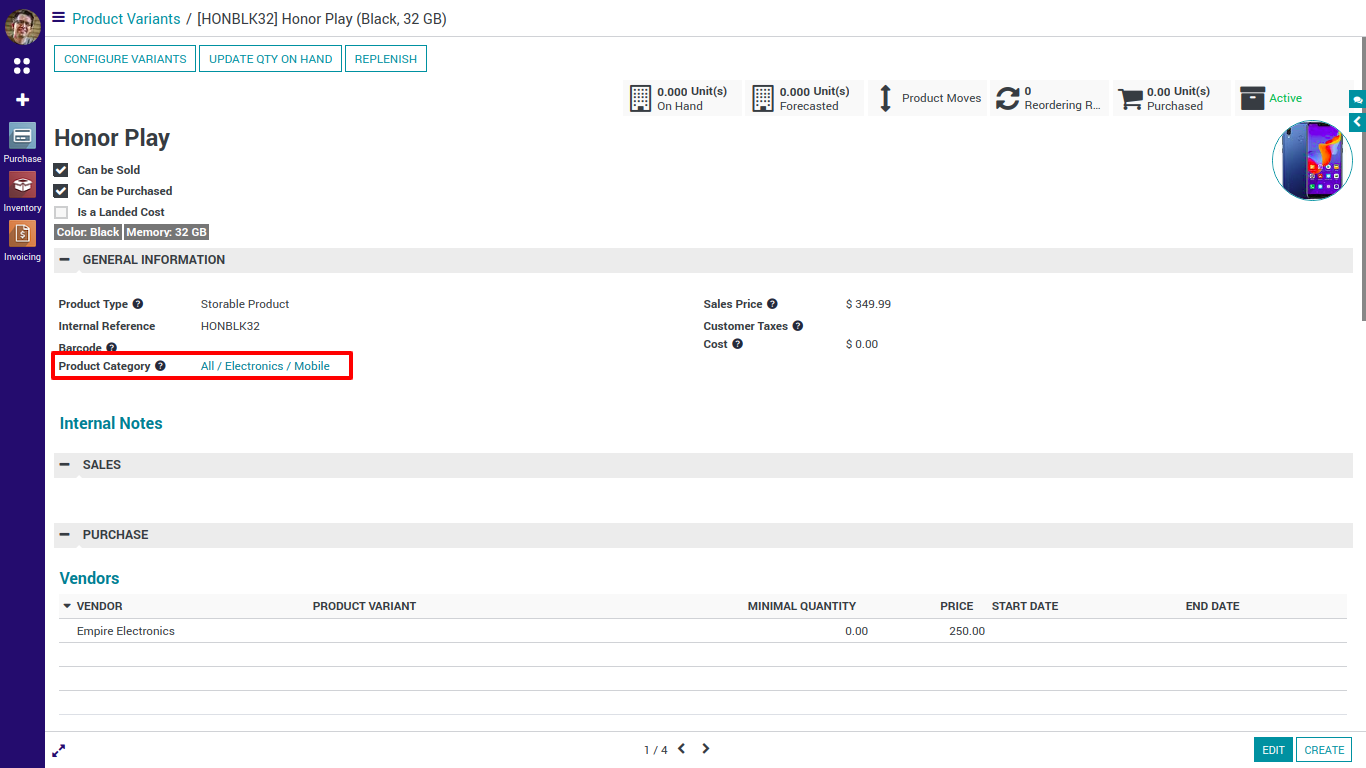Toggle the Can be Purchased checkbox
The height and width of the screenshot is (768, 1366).
(x=61, y=191)
